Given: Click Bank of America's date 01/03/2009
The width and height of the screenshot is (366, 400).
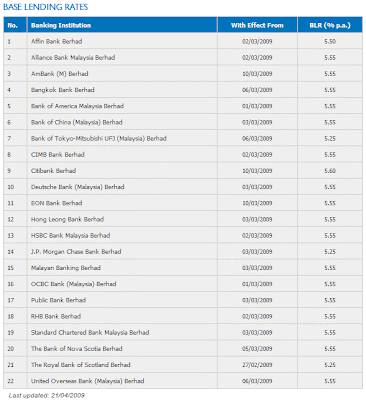Looking at the screenshot, I should pos(257,106).
